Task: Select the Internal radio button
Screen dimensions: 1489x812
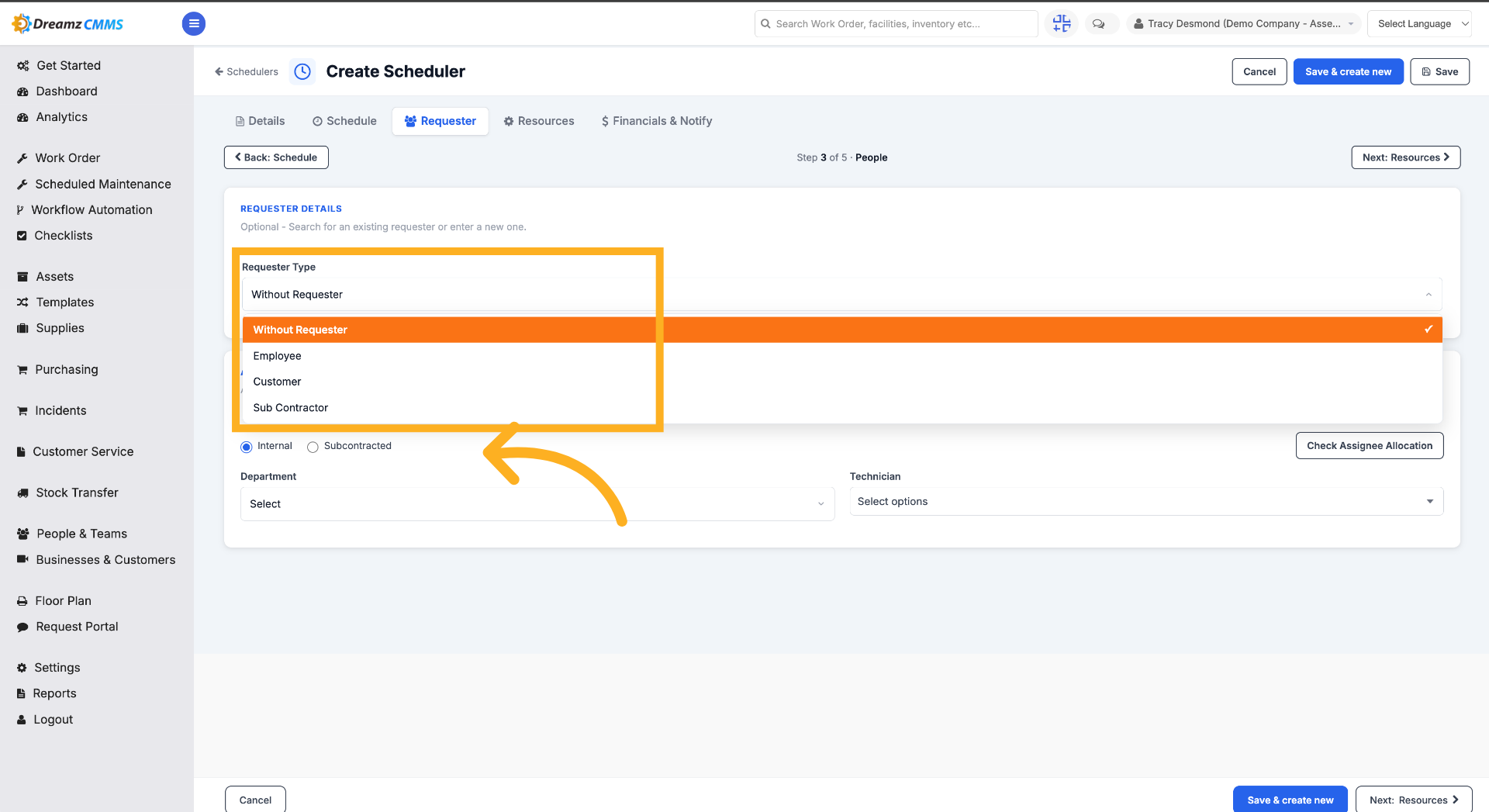Action: click(x=247, y=447)
